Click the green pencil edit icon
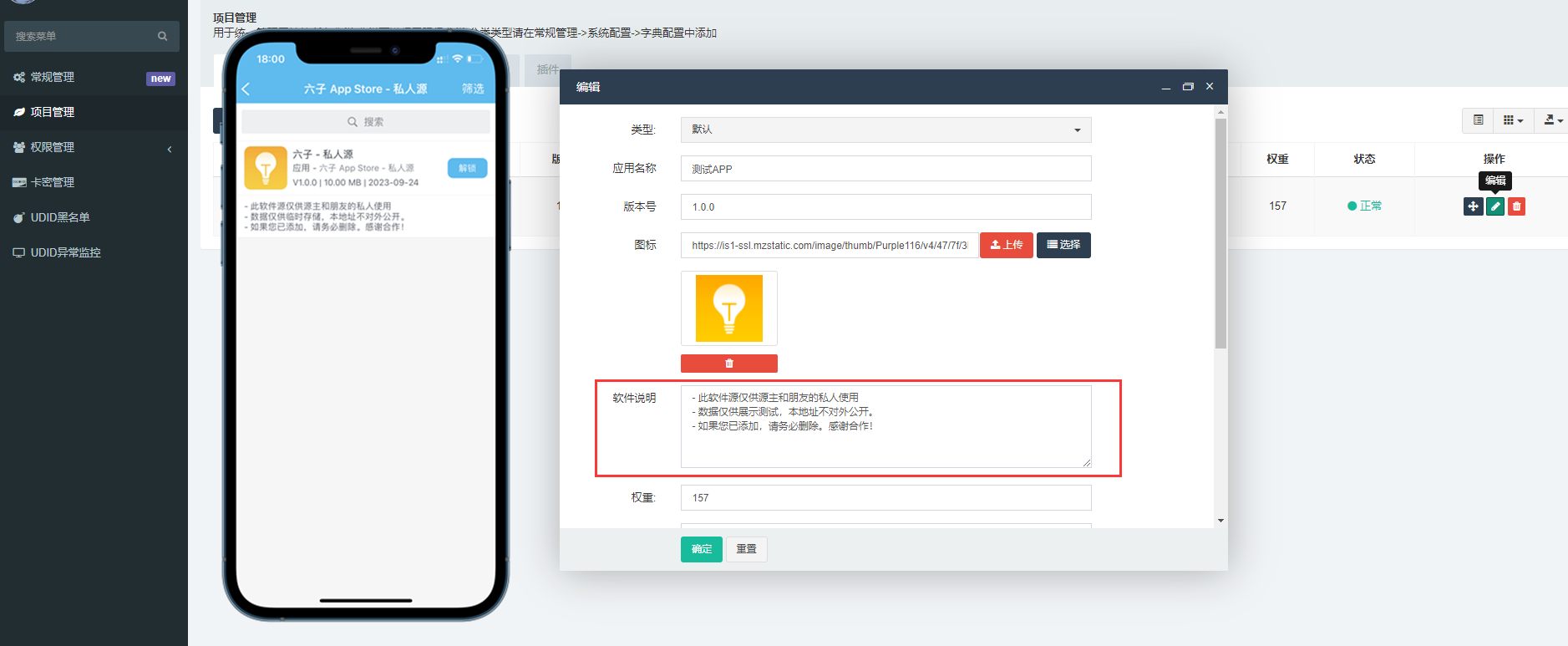1568x646 pixels. point(1494,206)
